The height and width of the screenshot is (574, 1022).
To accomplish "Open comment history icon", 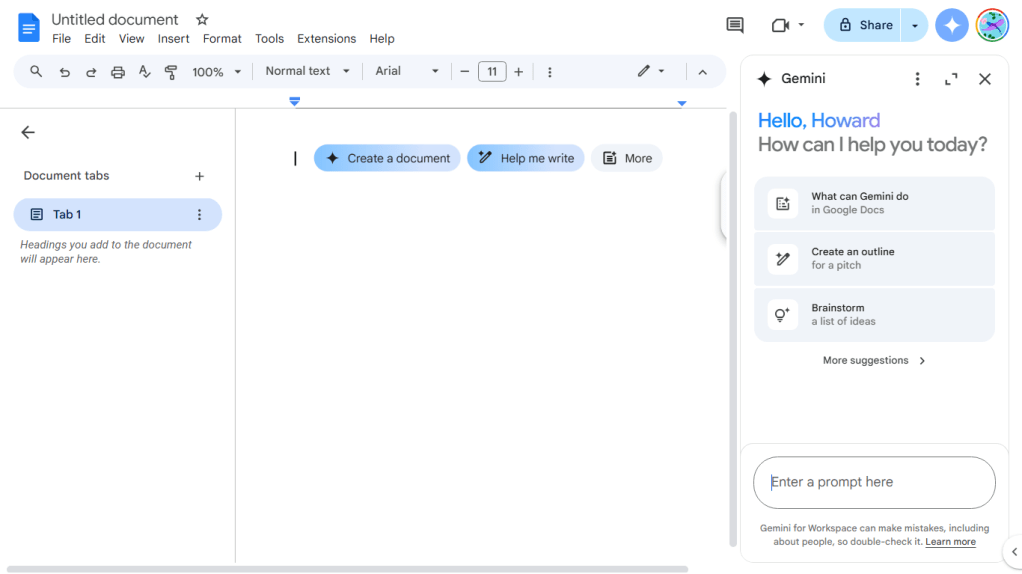I will coord(735,25).
